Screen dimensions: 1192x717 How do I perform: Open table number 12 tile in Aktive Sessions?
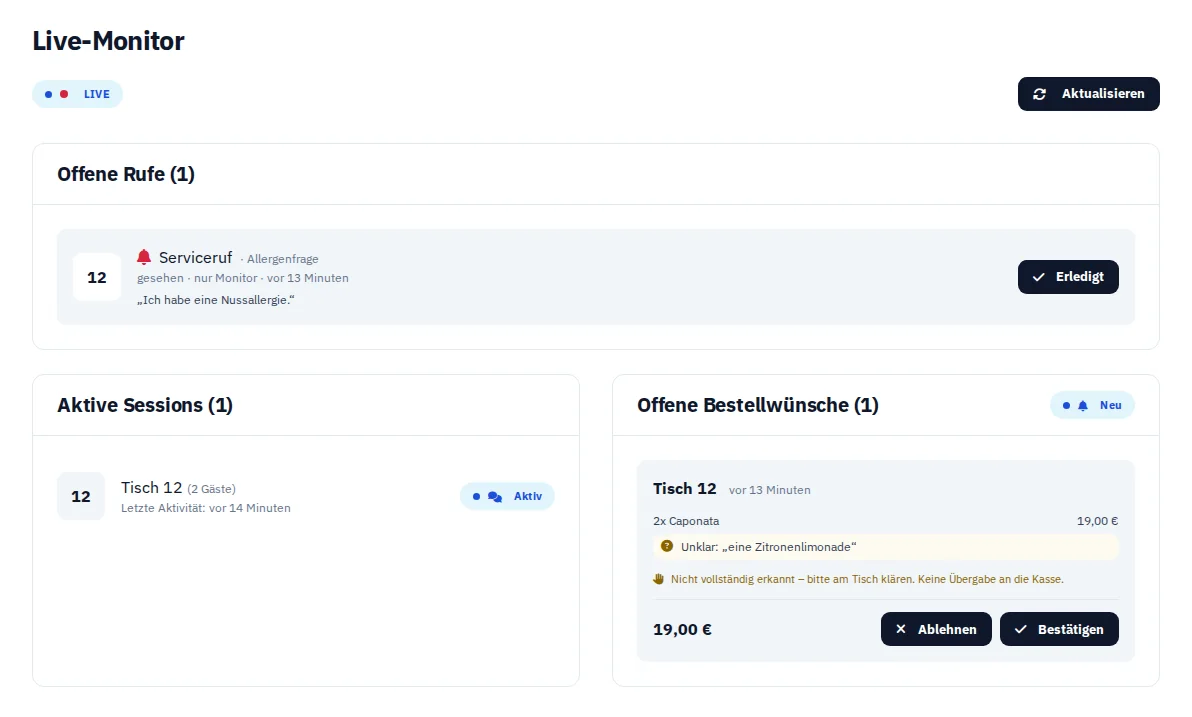(x=81, y=497)
